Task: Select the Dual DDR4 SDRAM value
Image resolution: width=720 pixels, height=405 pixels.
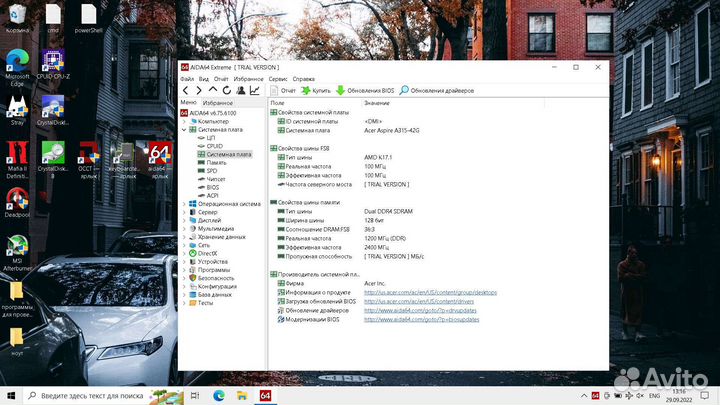Action: coord(388,212)
